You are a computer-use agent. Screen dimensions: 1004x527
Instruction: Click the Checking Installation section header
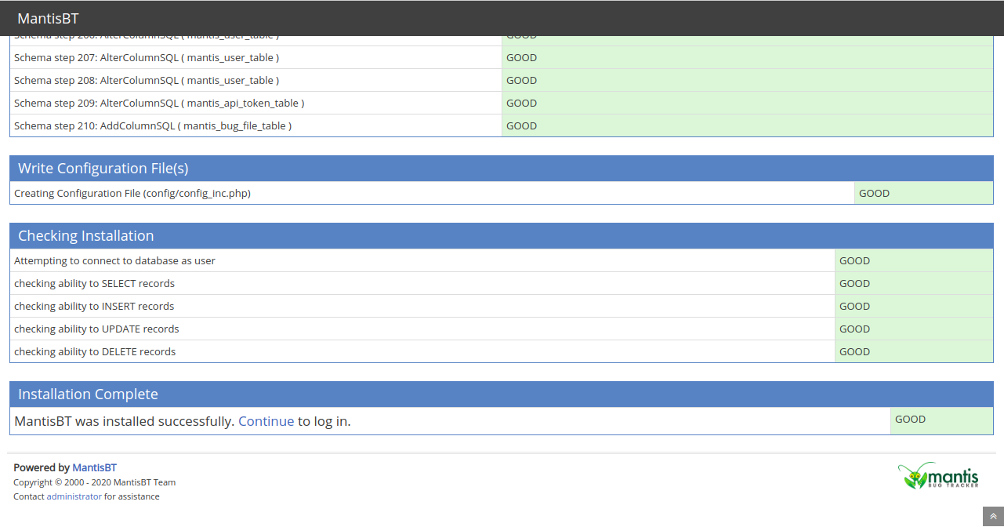501,236
